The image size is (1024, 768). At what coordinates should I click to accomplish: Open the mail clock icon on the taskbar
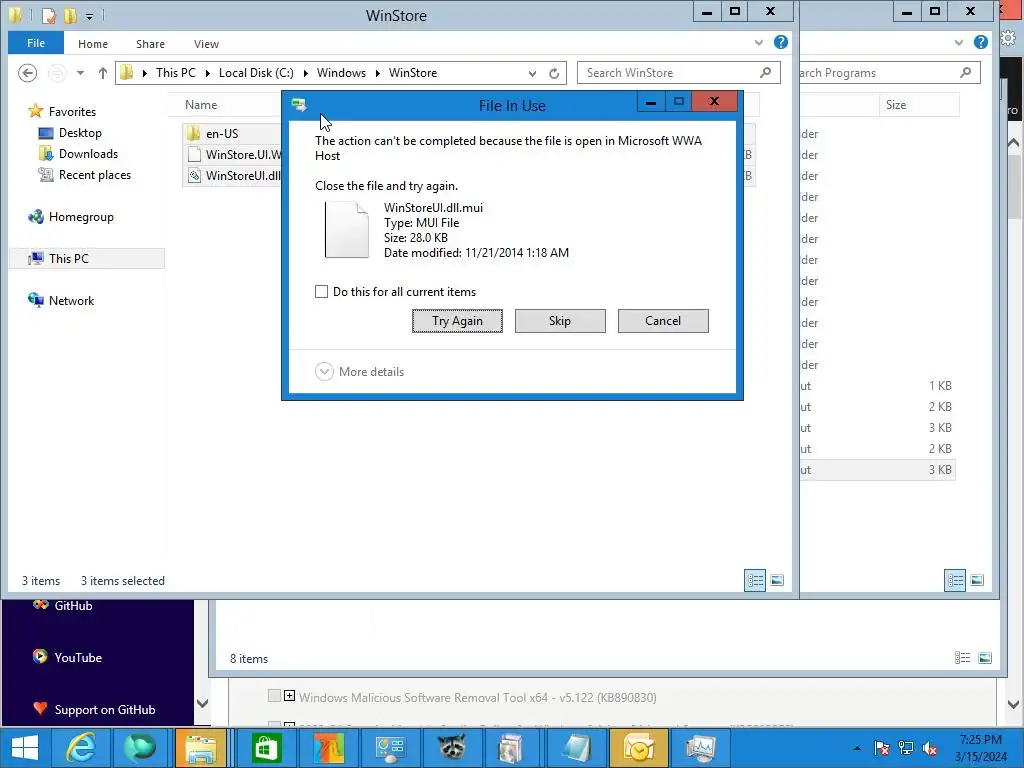coord(638,748)
